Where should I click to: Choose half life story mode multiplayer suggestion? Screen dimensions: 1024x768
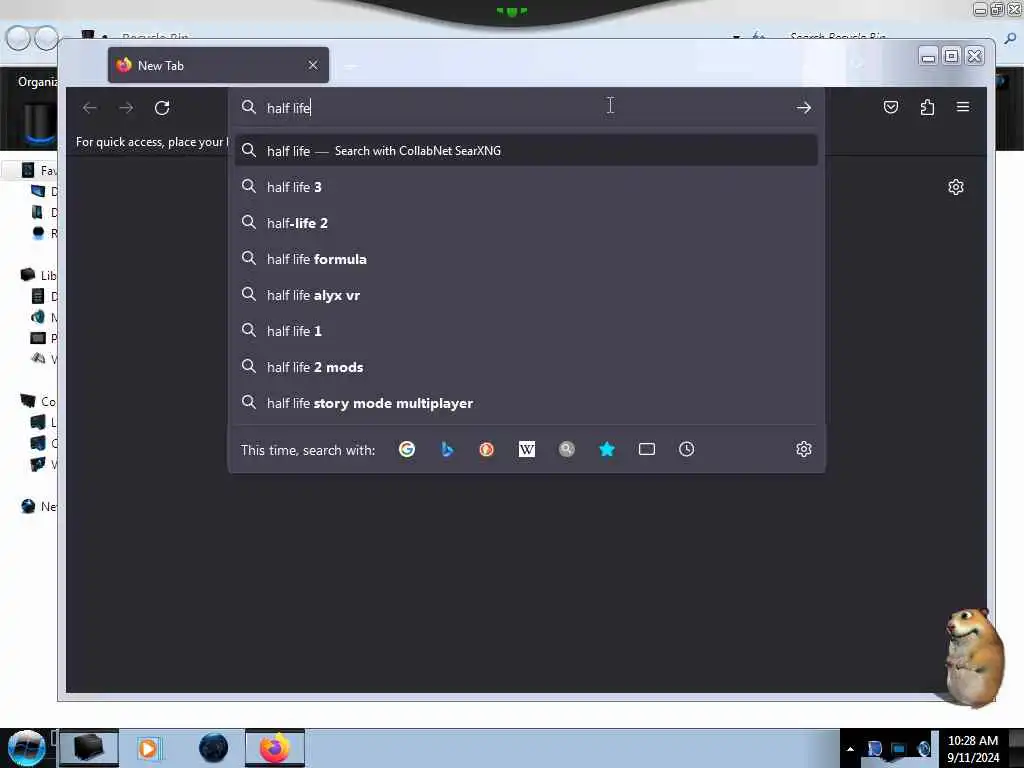(526, 403)
